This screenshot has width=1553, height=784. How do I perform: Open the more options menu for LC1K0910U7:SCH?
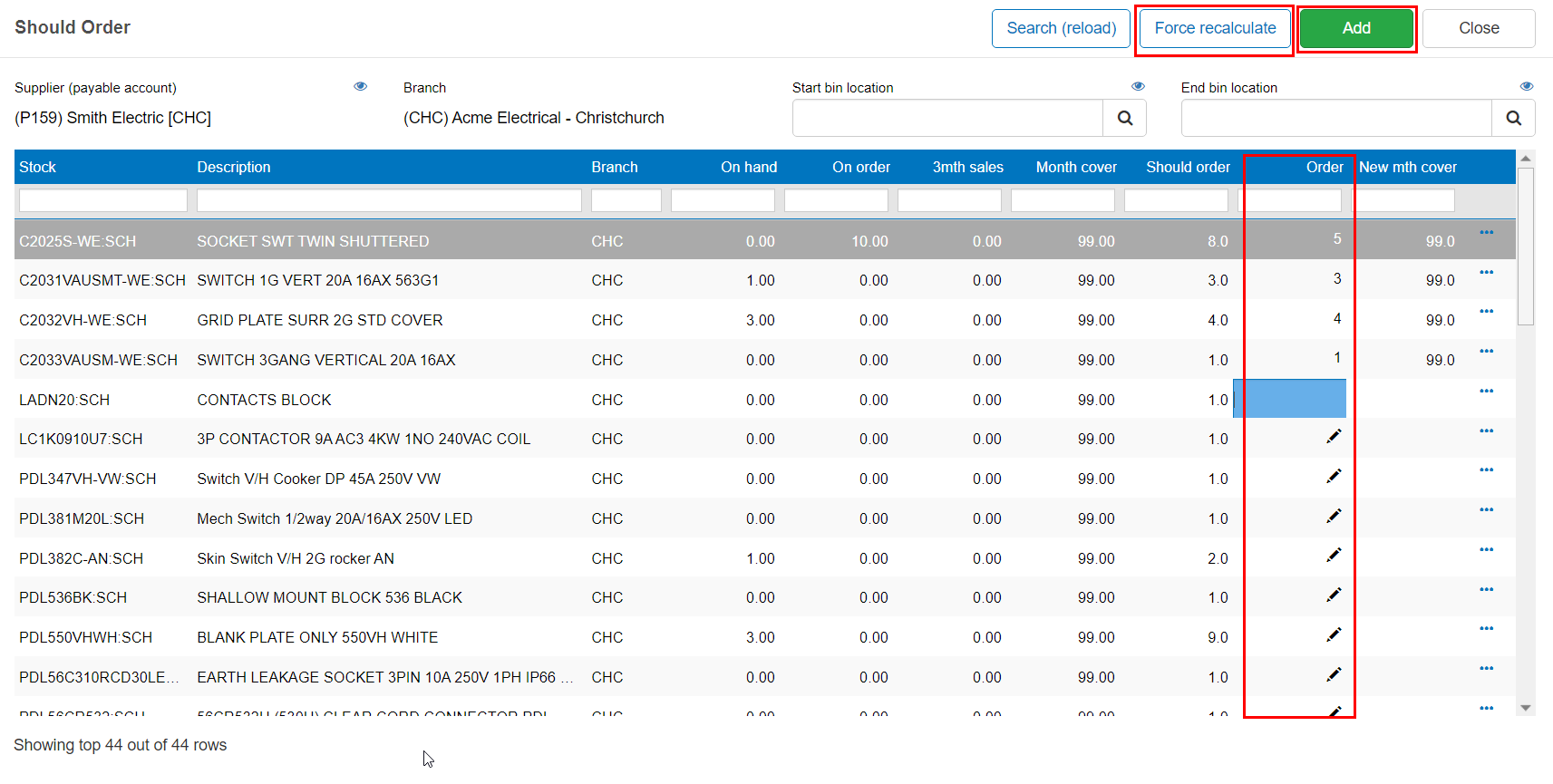(1487, 431)
